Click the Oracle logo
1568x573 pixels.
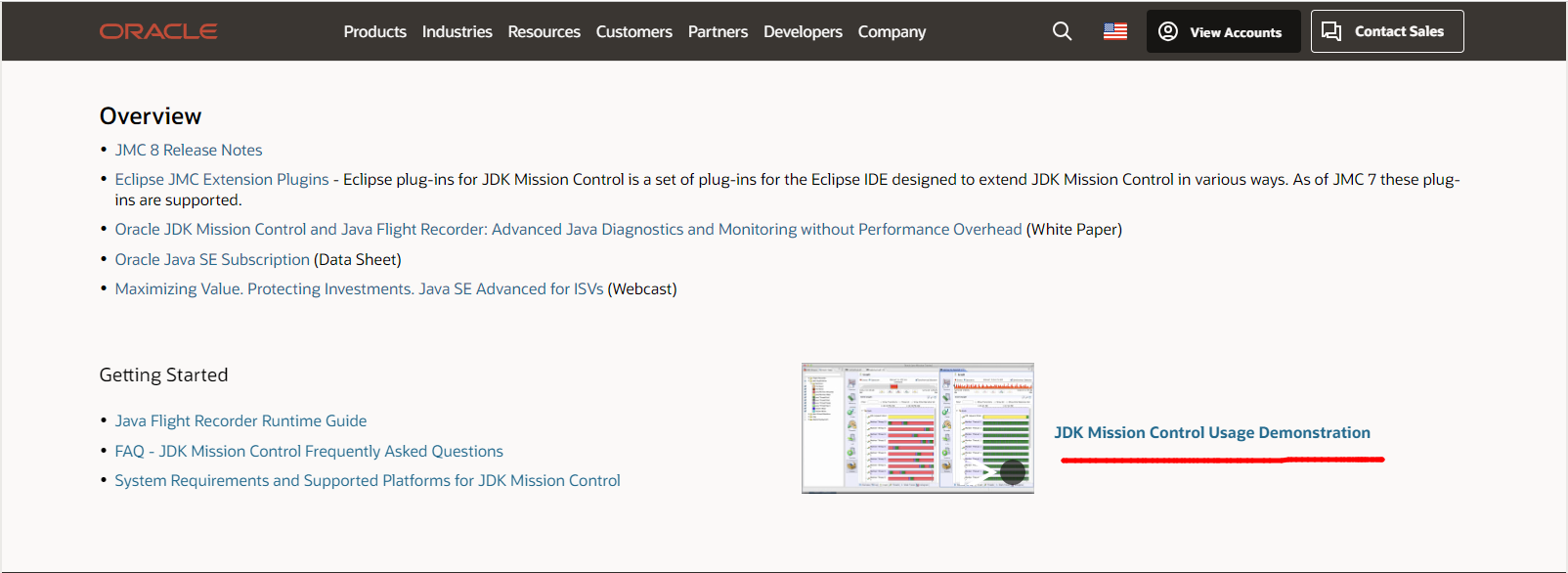pos(158,31)
